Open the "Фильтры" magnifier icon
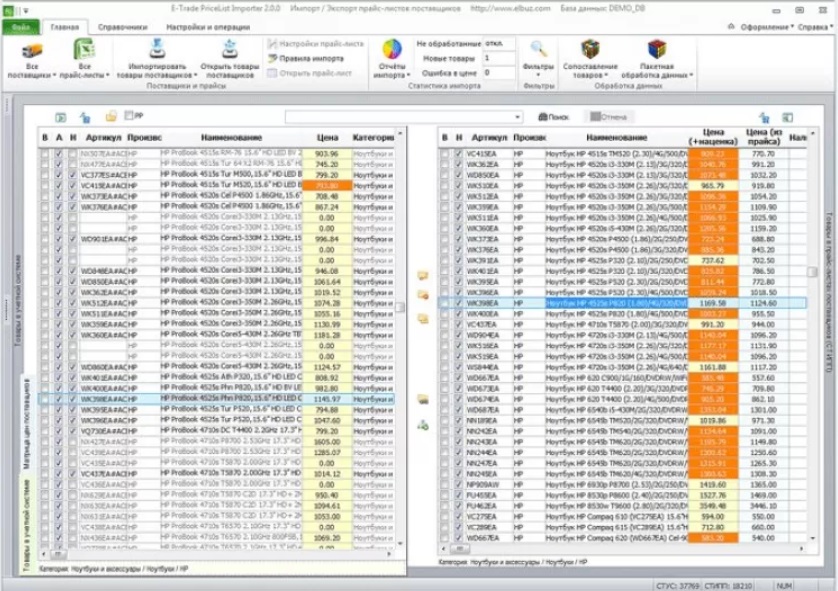838x591 pixels. 538,52
